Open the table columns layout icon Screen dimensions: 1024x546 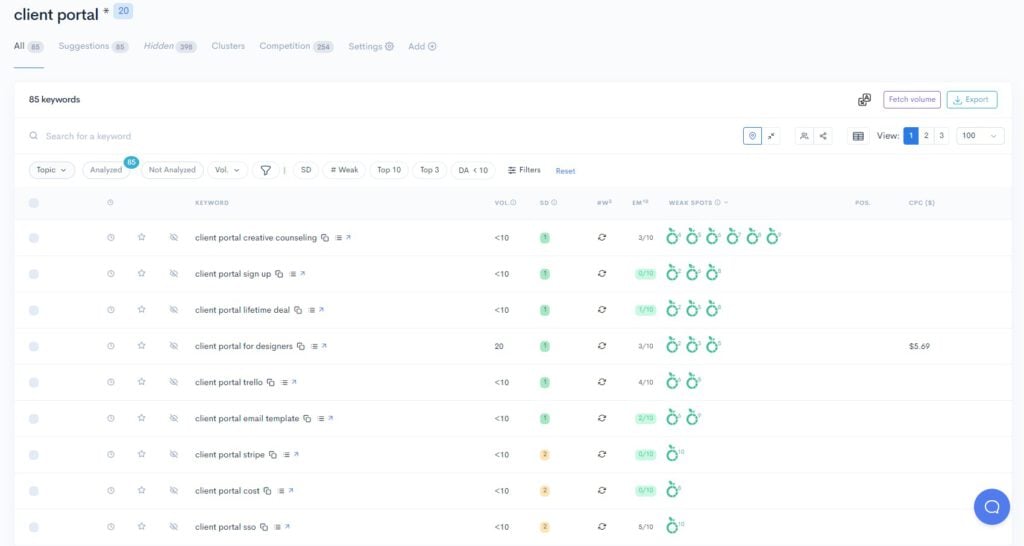coord(857,136)
